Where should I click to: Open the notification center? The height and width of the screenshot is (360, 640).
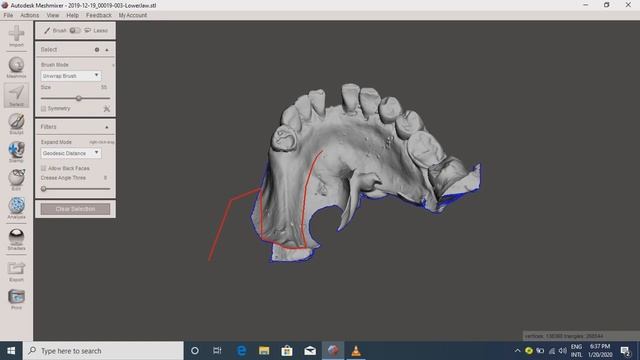[x=625, y=351]
